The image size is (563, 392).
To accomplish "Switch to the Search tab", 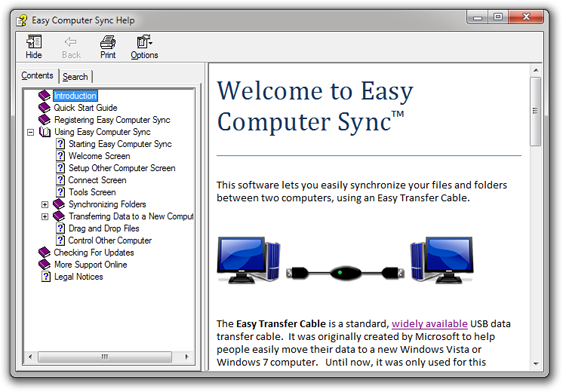I will coord(75,77).
